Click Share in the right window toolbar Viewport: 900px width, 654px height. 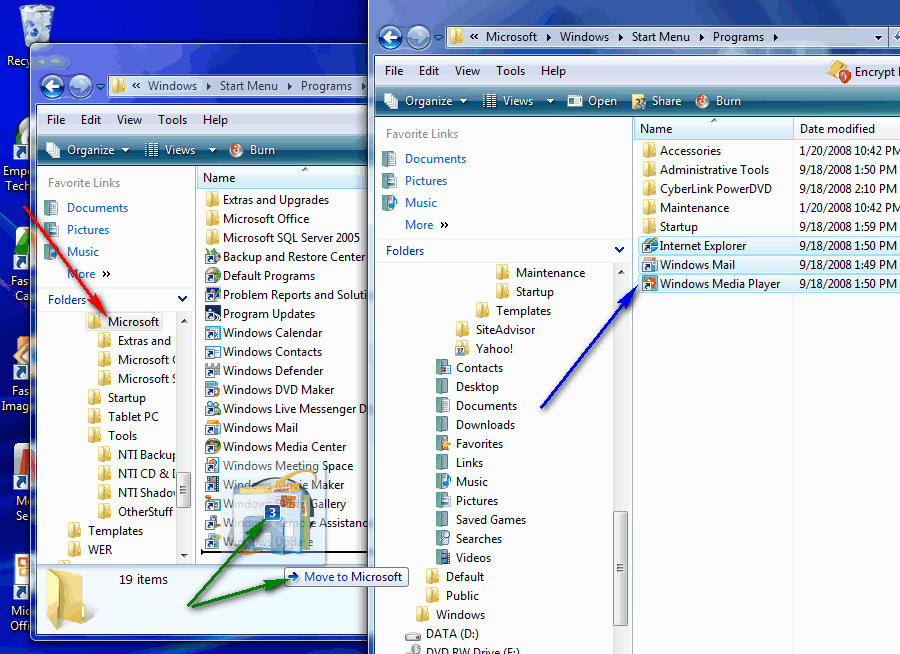pos(657,101)
